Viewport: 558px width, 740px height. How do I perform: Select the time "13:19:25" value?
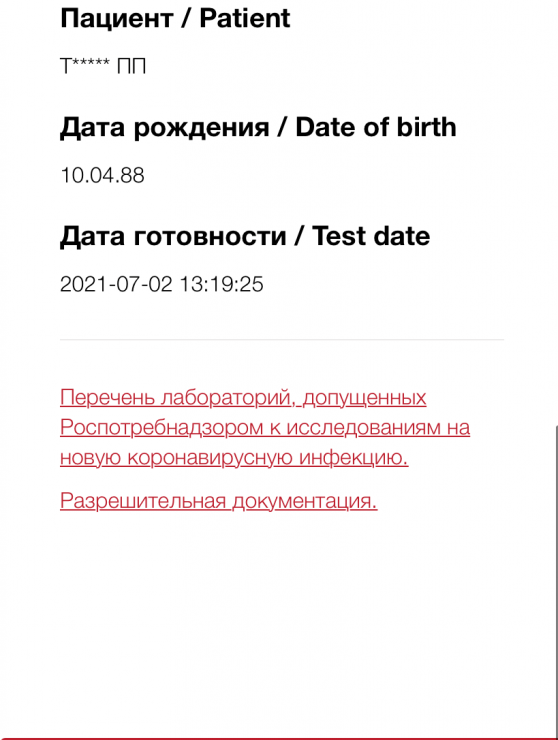pyautogui.click(x=221, y=284)
